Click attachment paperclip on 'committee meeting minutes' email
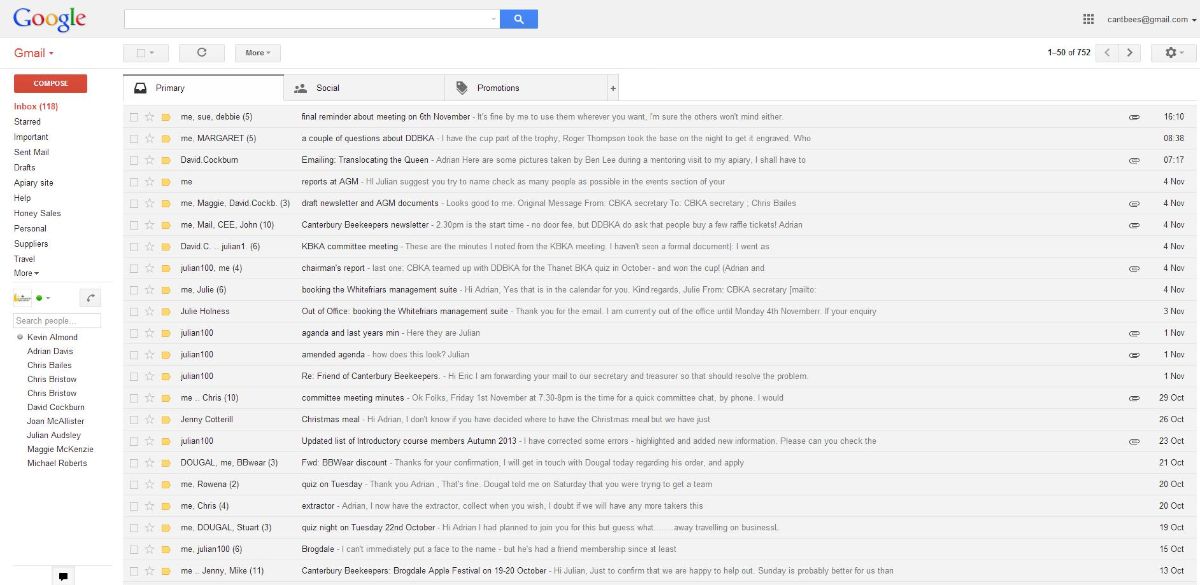Image resolution: width=1200 pixels, height=585 pixels. pyautogui.click(x=1134, y=398)
